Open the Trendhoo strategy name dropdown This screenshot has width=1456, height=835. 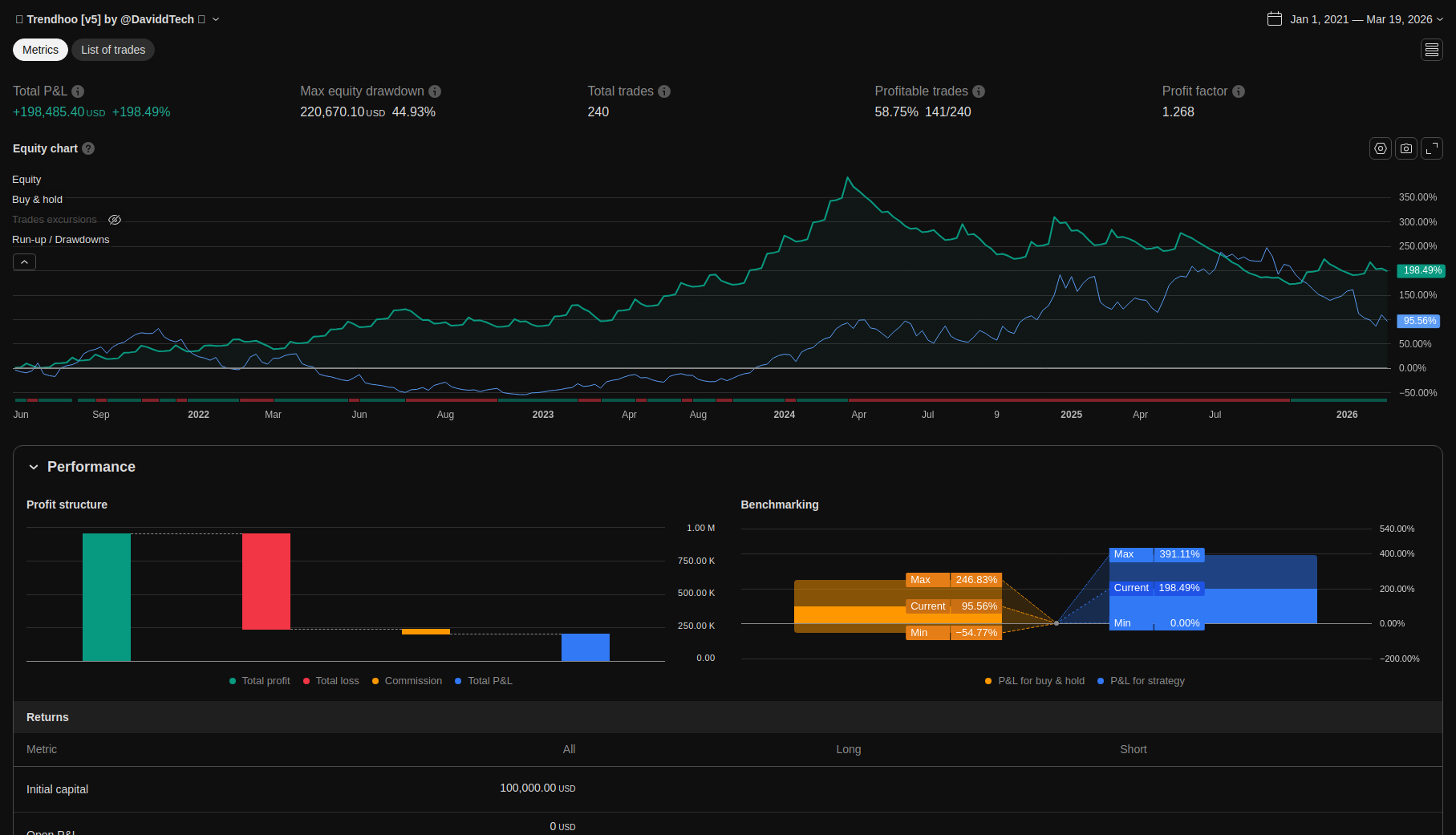click(x=216, y=19)
